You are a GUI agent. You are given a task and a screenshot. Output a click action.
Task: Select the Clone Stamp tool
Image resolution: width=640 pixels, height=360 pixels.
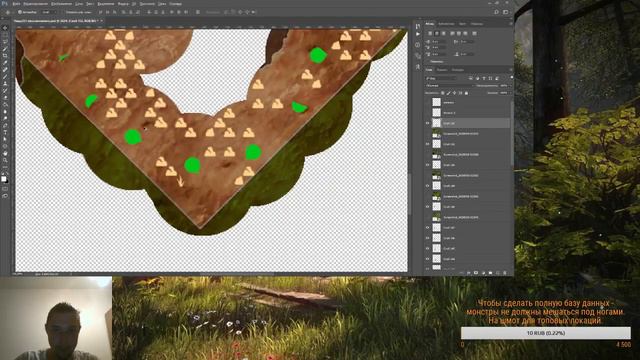coord(5,84)
